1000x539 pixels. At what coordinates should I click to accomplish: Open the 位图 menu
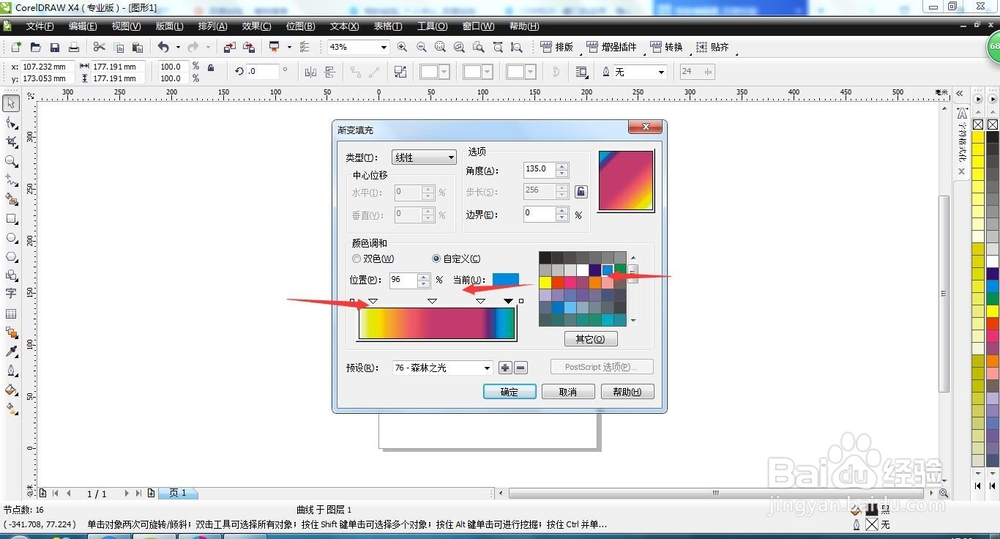point(300,26)
